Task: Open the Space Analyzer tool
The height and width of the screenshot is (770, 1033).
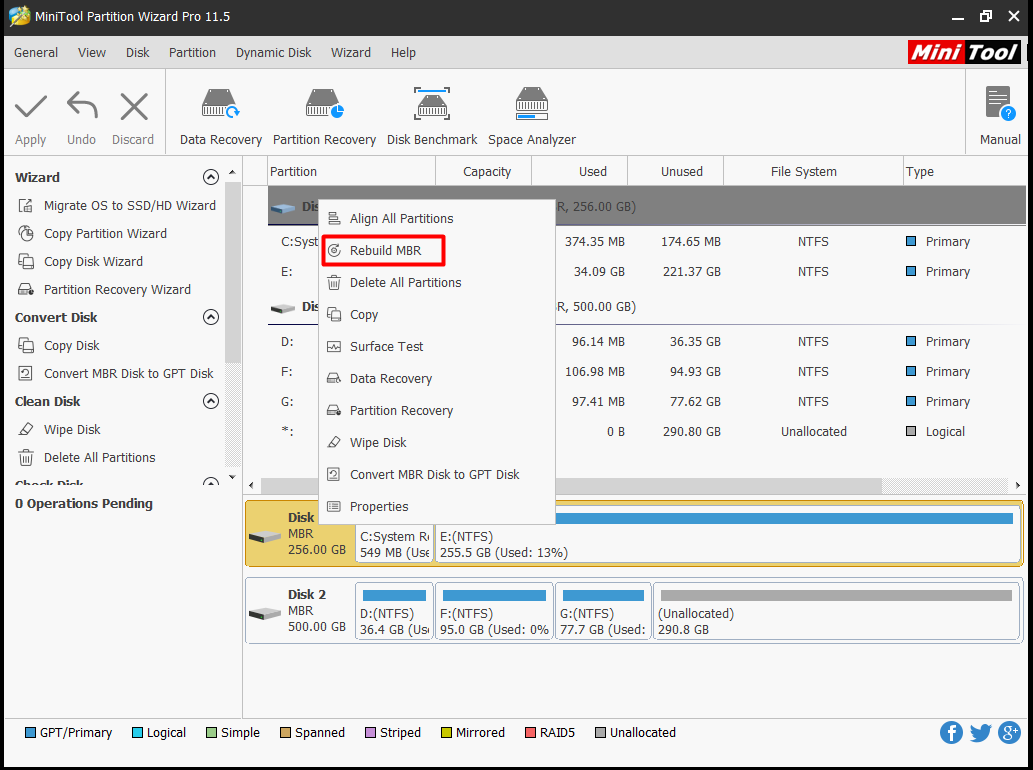Action: 531,116
